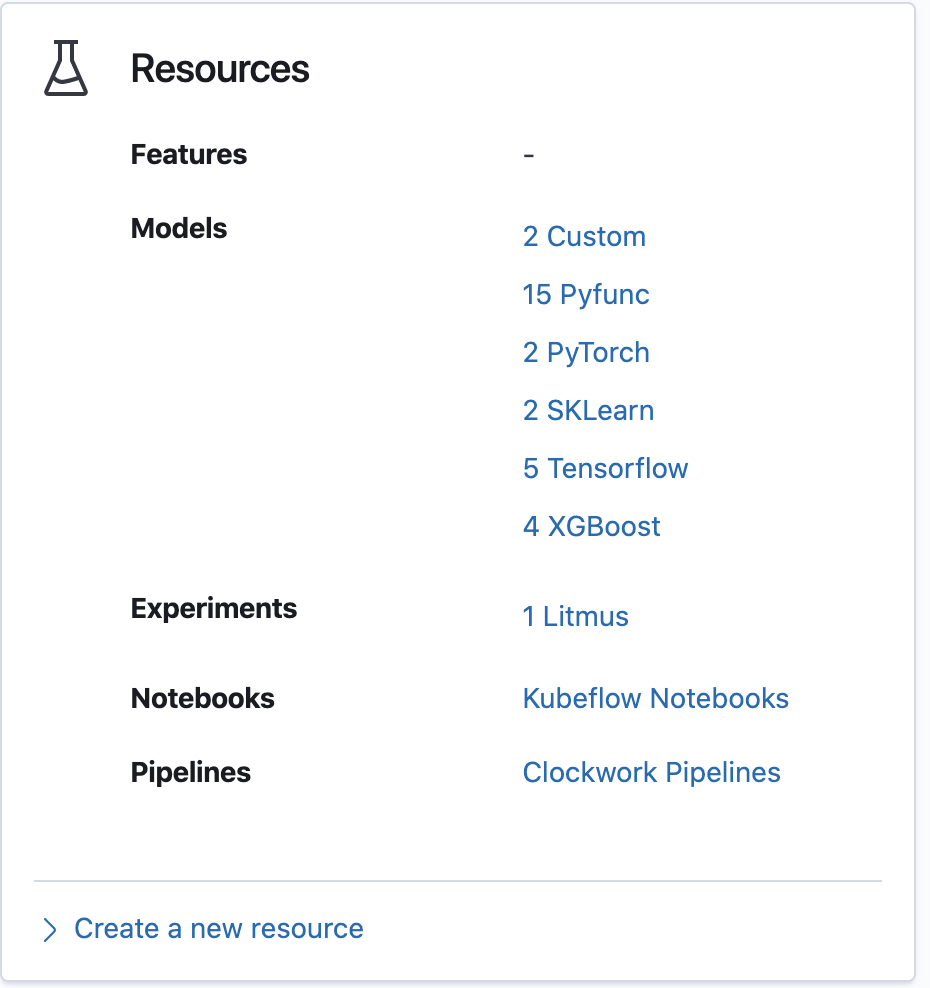Click the Experiments label
The width and height of the screenshot is (930, 988).
(214, 609)
